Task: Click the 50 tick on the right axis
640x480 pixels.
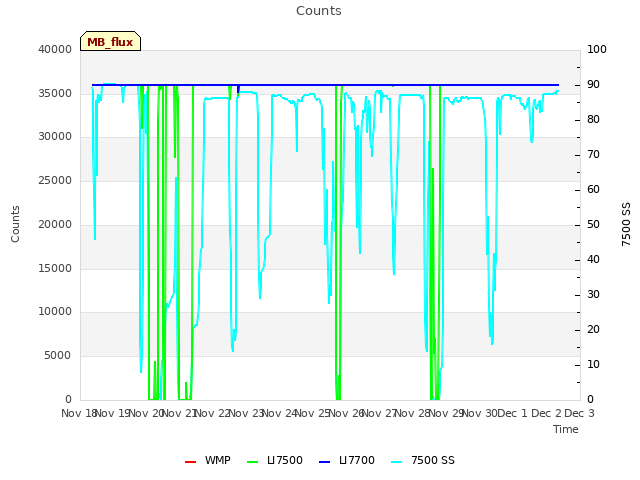Action: click(593, 224)
